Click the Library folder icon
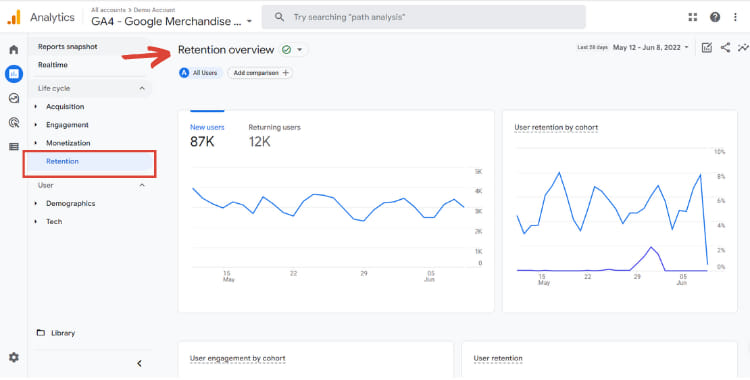750x380 pixels. [41, 333]
